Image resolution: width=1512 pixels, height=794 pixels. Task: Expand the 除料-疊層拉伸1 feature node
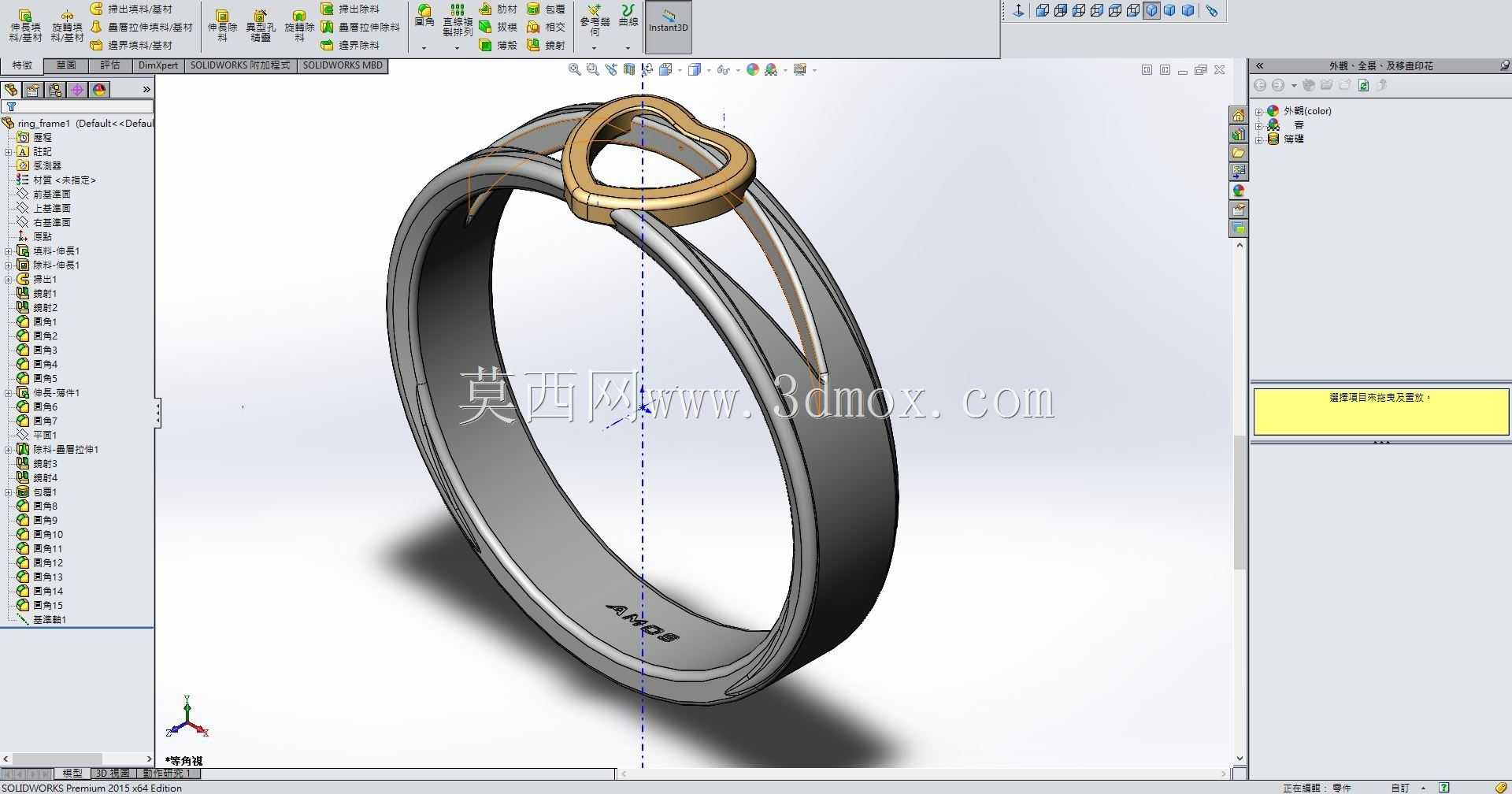(9, 449)
